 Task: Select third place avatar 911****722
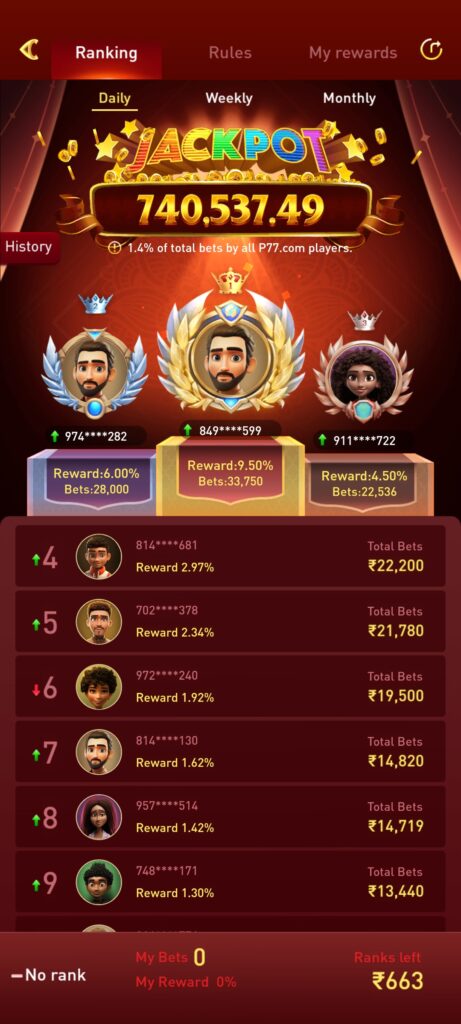click(363, 381)
